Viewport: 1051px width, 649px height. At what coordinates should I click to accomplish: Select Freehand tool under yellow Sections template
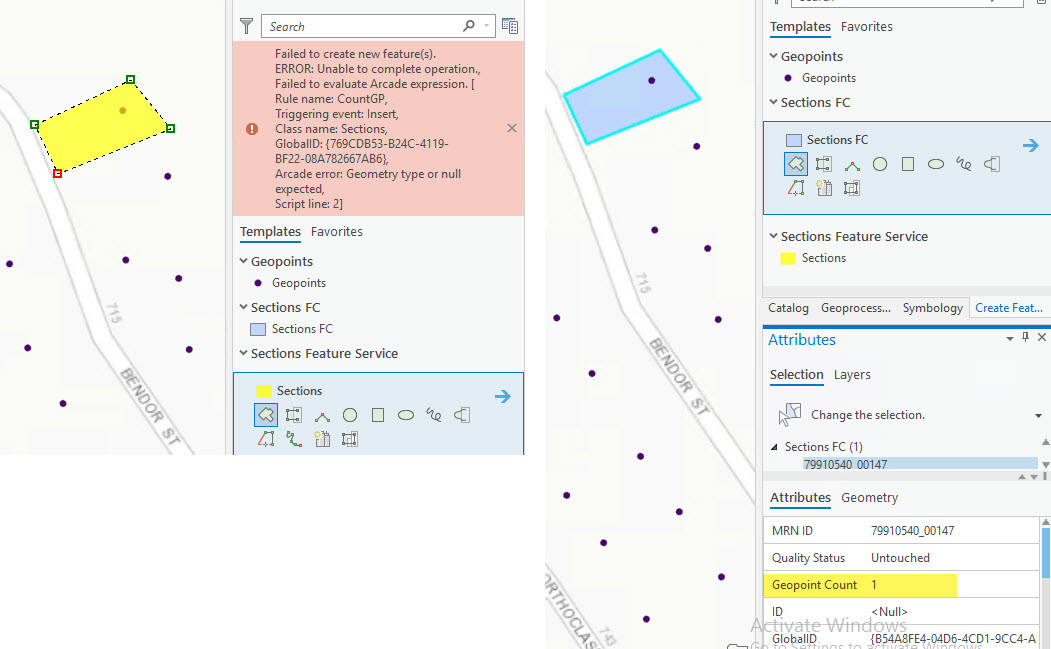tap(434, 415)
